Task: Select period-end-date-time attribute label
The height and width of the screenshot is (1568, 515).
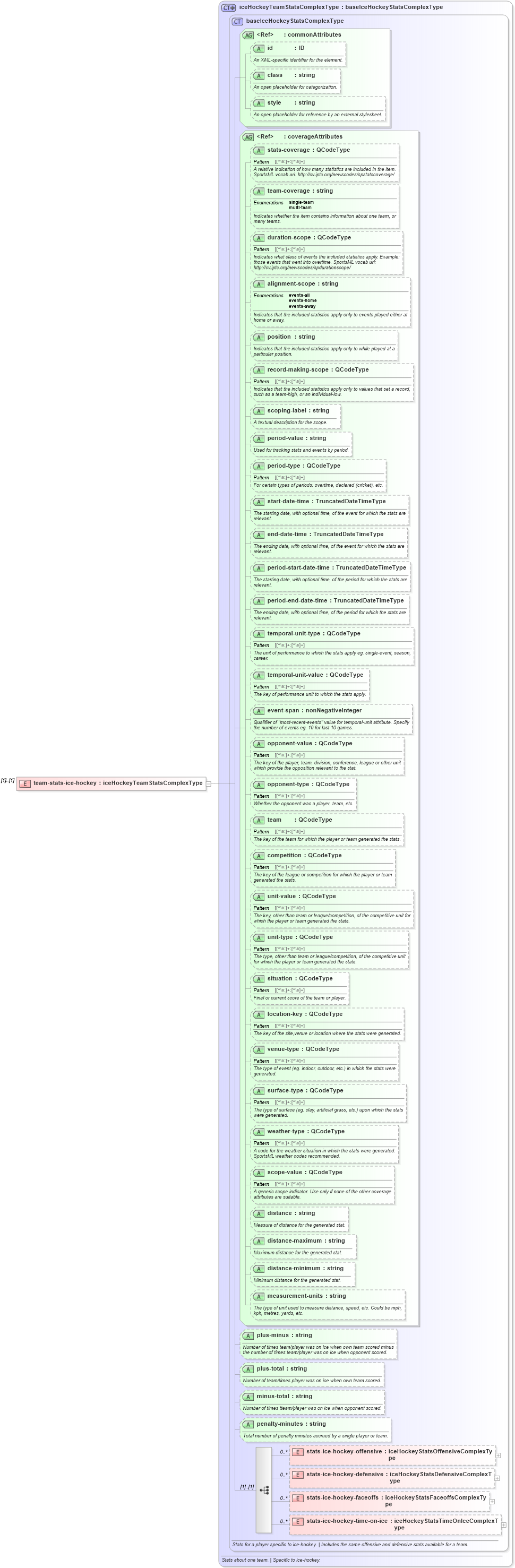Action: click(x=297, y=600)
